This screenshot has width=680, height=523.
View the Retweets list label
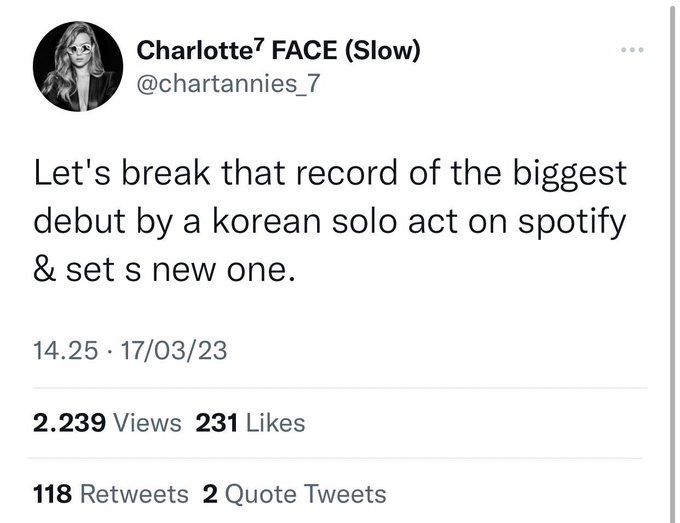[133, 494]
